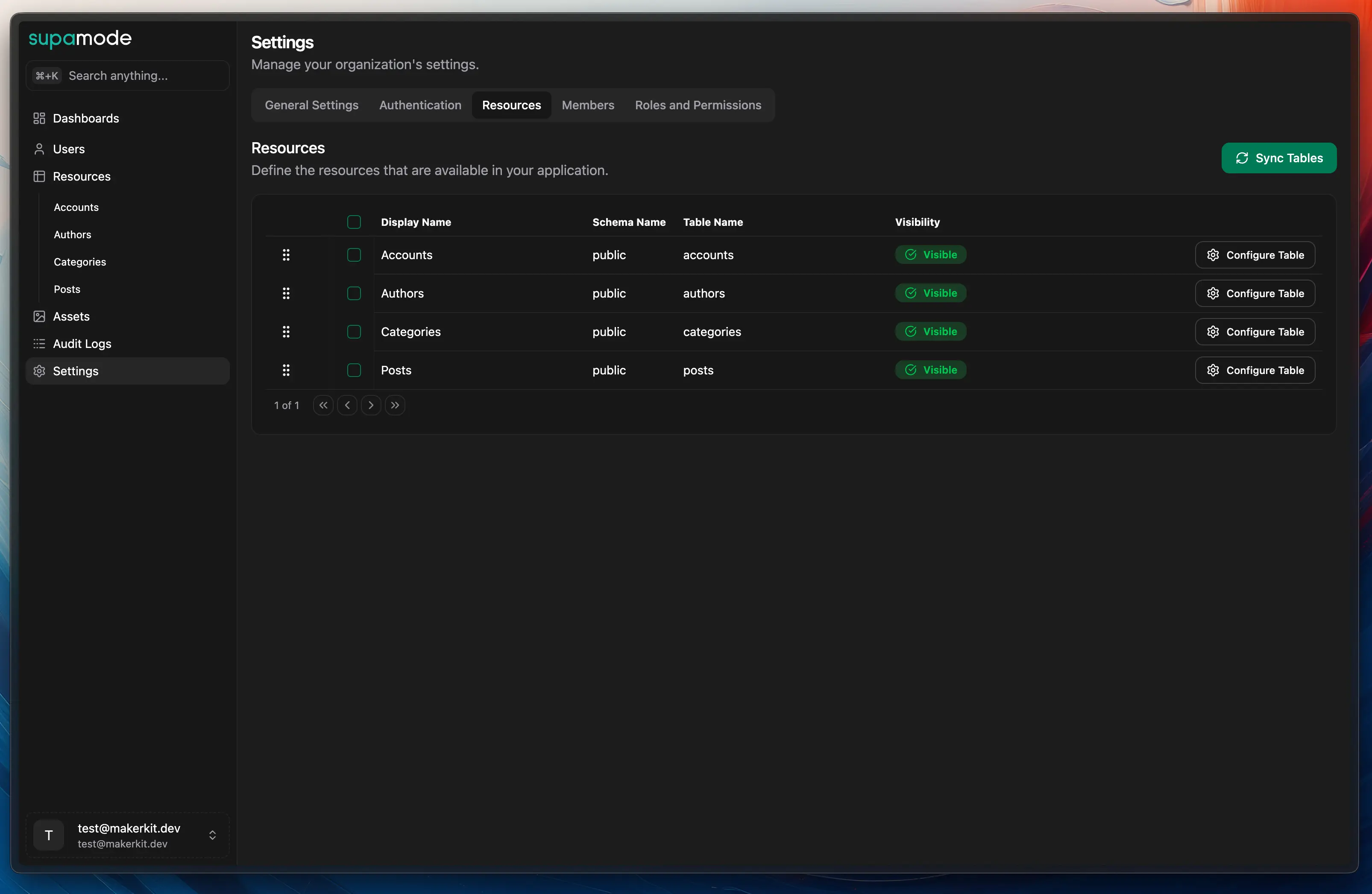Click the Assets image icon in sidebar
Image resolution: width=1372 pixels, height=894 pixels.
tap(39, 316)
